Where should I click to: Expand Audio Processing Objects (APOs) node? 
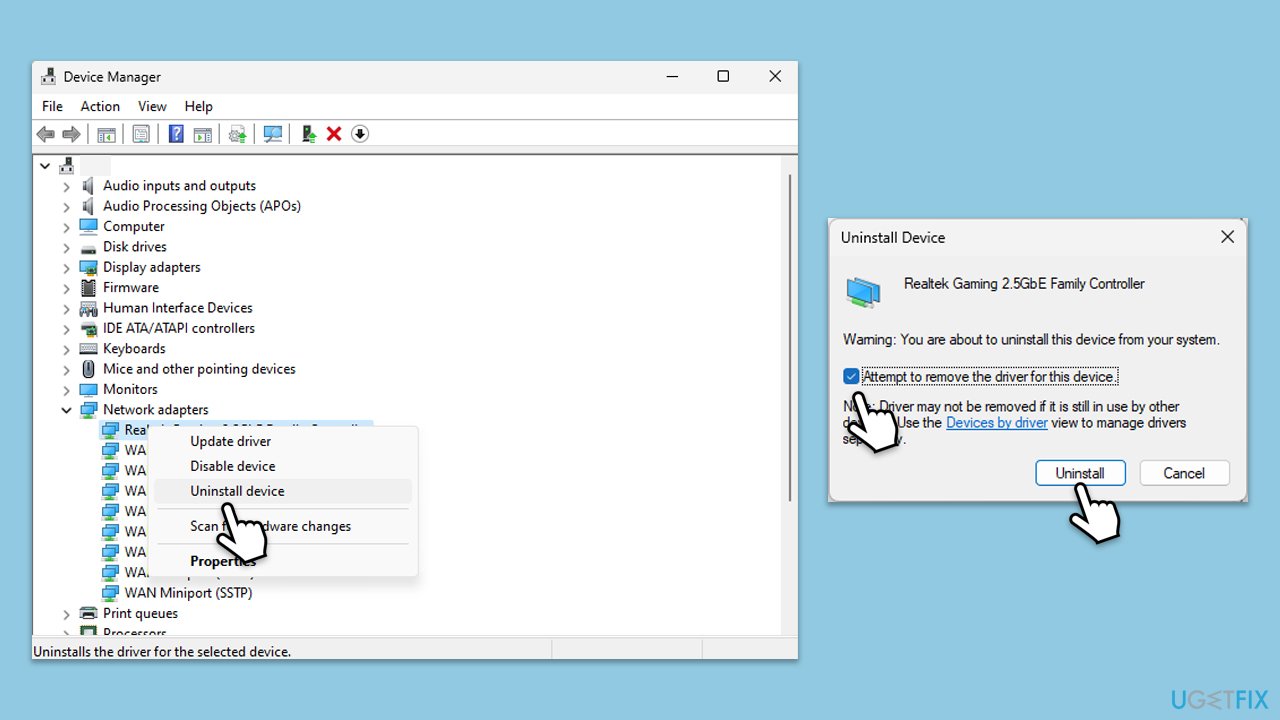tap(66, 206)
